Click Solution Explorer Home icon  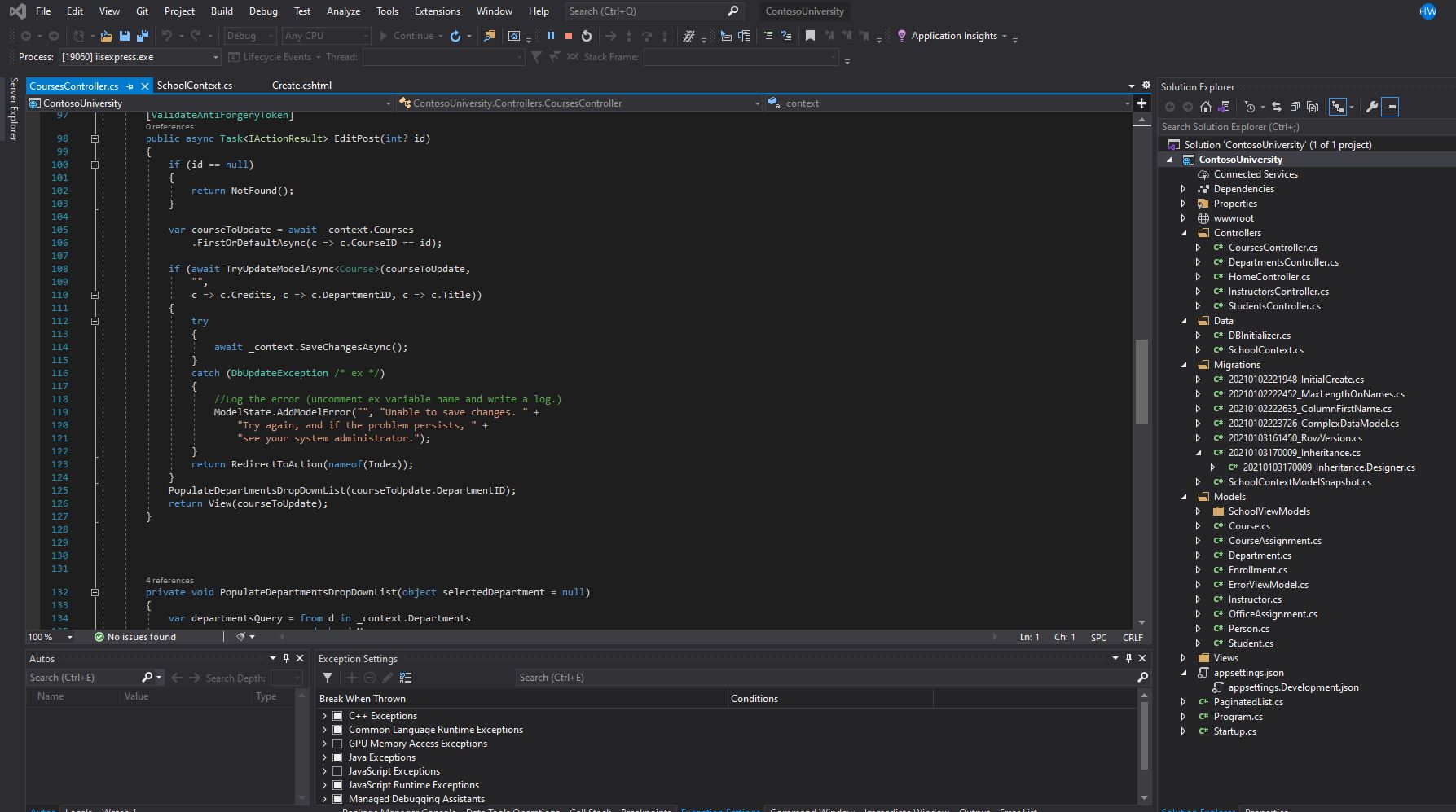coord(1206,107)
